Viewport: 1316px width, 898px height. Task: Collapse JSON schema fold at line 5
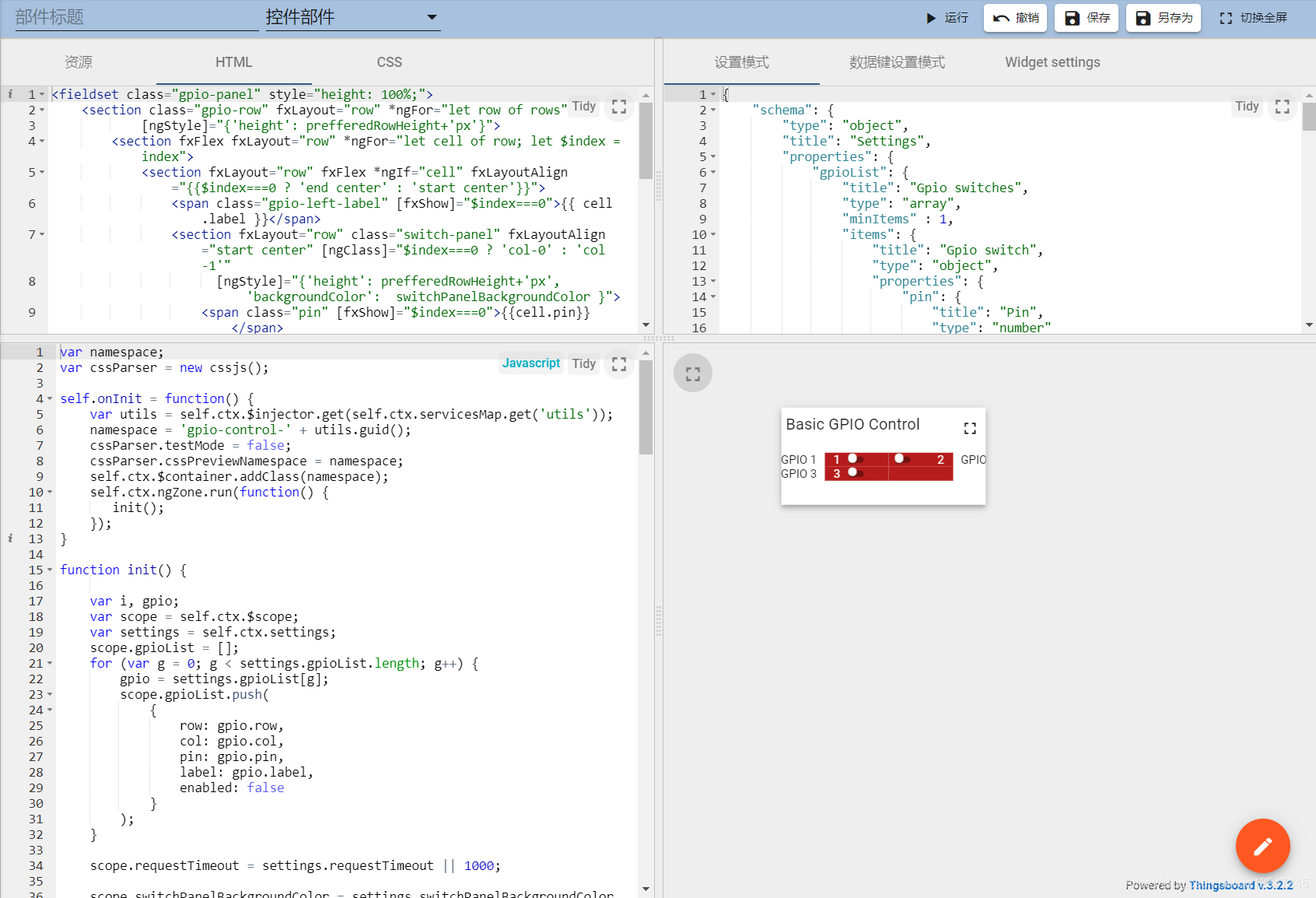coord(713,156)
